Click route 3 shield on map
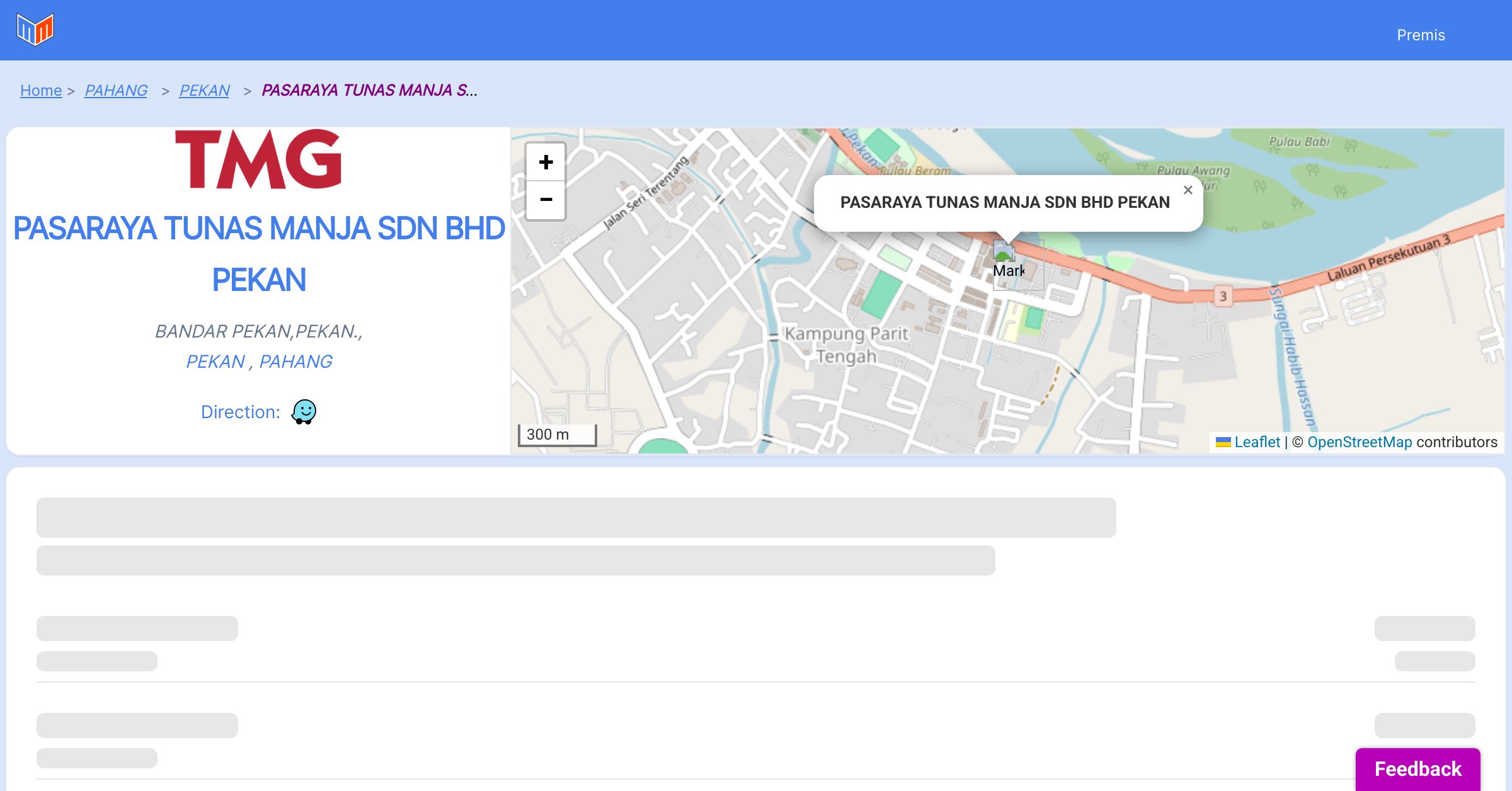Viewport: 1512px width, 791px height. point(1223,296)
